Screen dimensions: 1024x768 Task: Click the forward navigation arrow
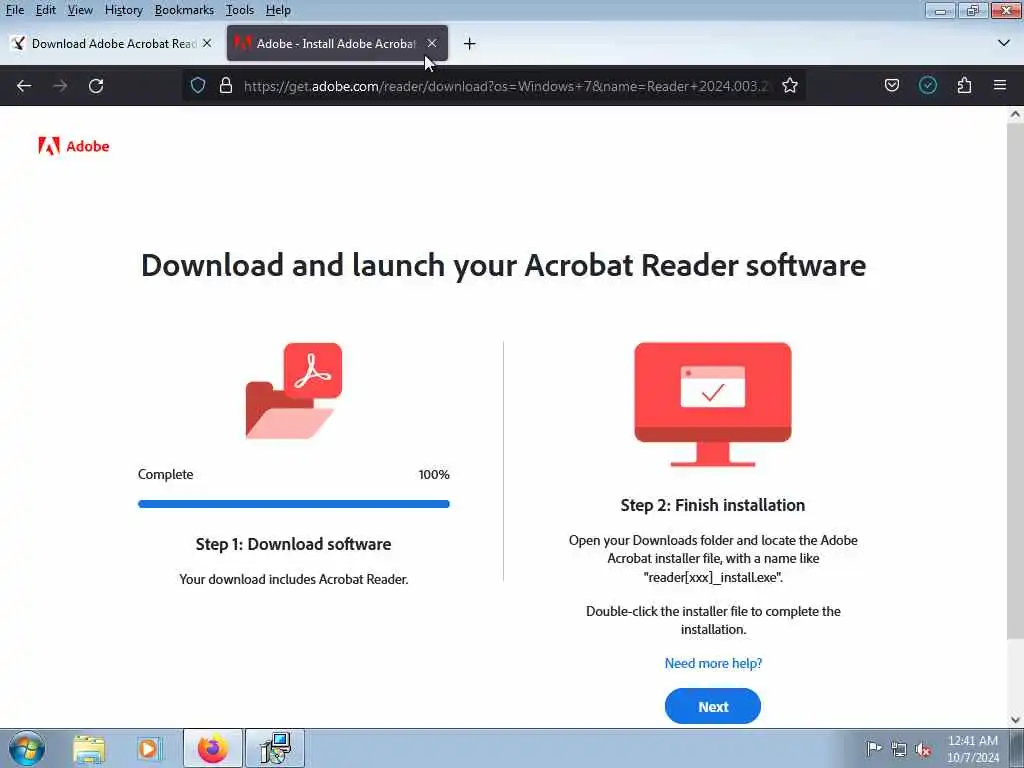coord(60,86)
